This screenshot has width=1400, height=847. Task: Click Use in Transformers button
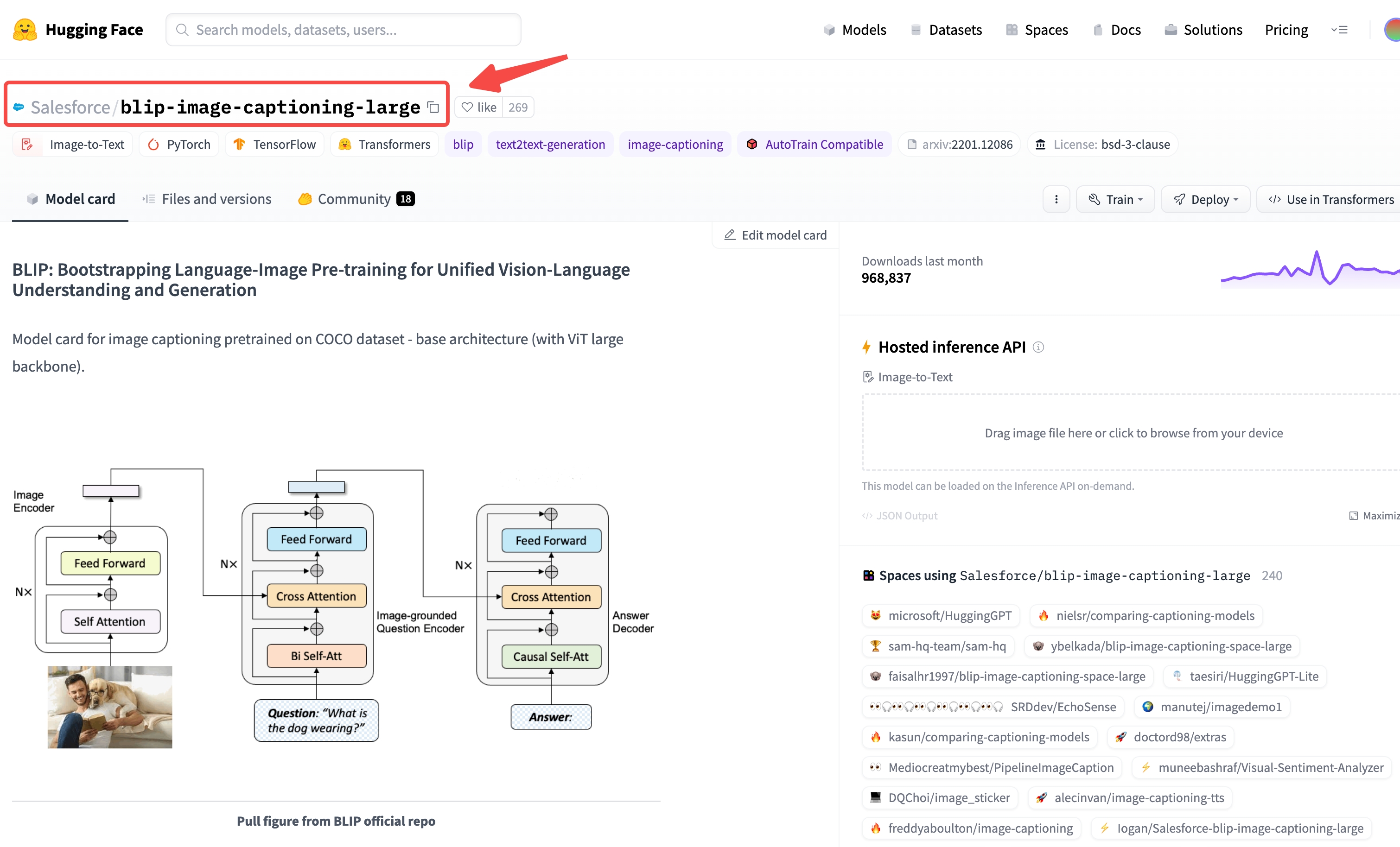(1330, 199)
